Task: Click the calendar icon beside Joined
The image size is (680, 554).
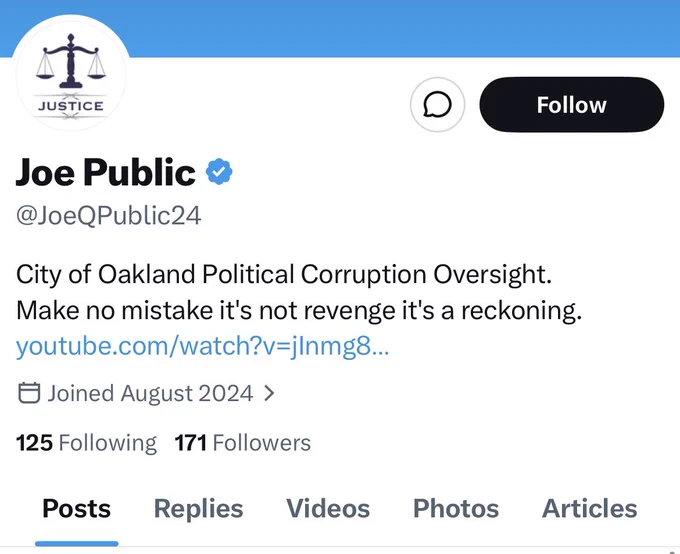Action: click(29, 393)
